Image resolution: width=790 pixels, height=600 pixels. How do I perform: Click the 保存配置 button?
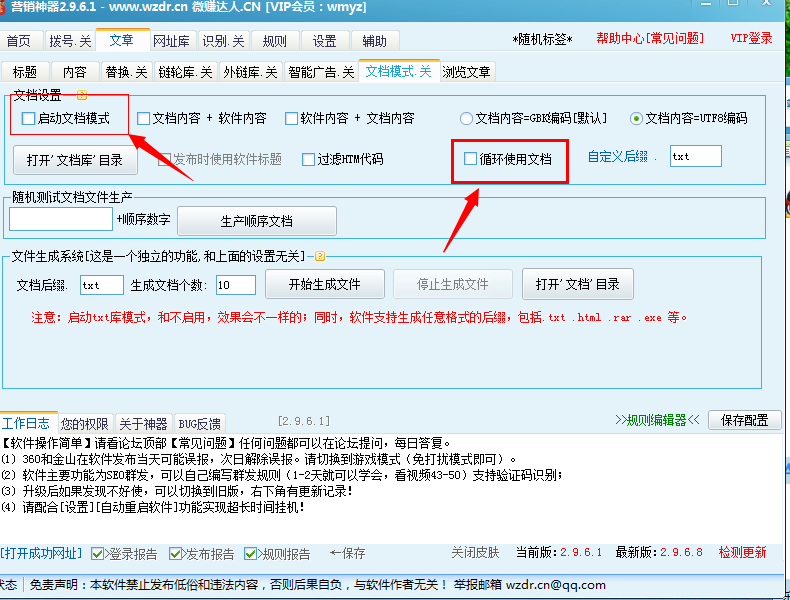click(x=744, y=420)
